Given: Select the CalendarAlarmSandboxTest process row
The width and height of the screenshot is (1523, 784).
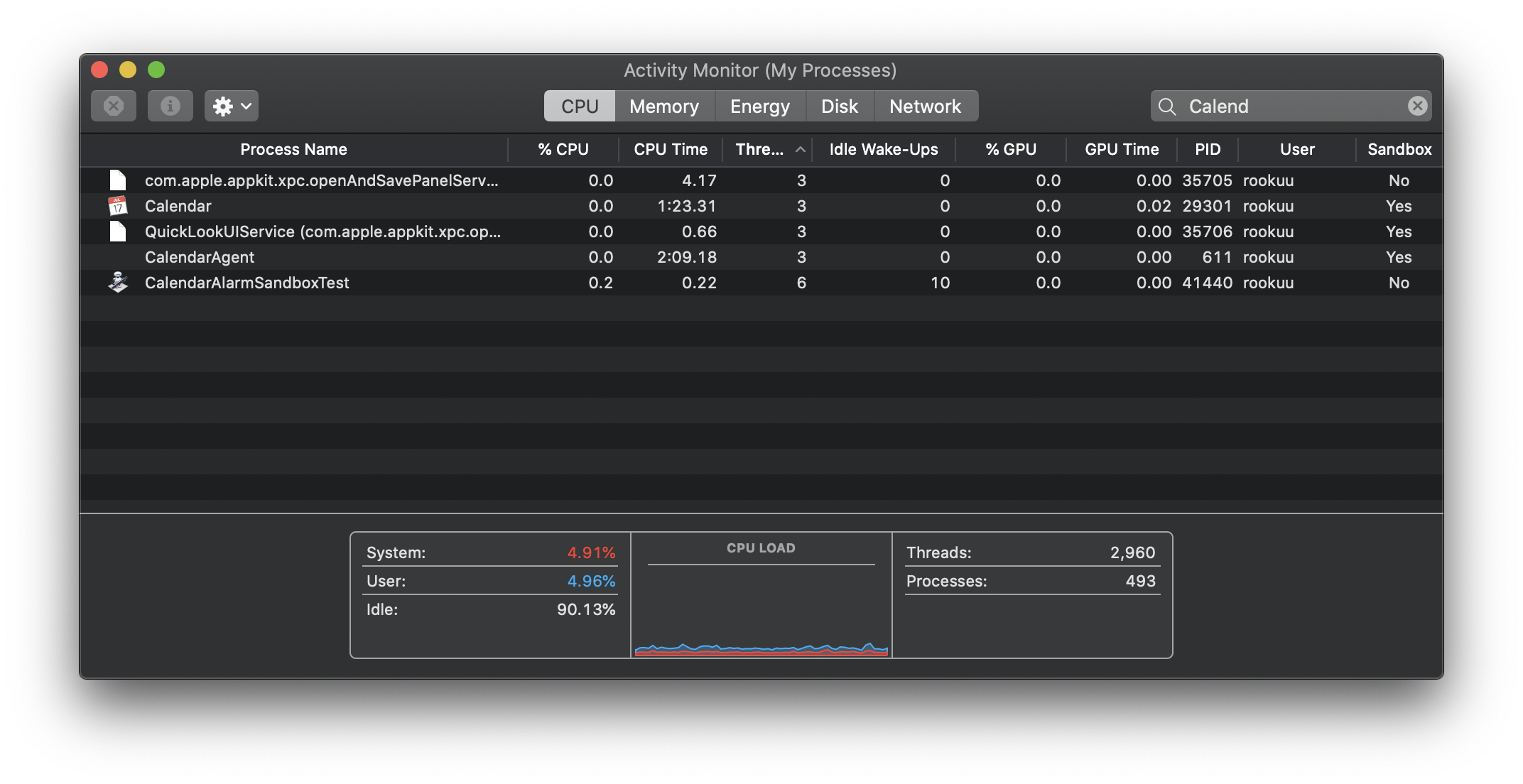Looking at the screenshot, I should click(x=761, y=283).
